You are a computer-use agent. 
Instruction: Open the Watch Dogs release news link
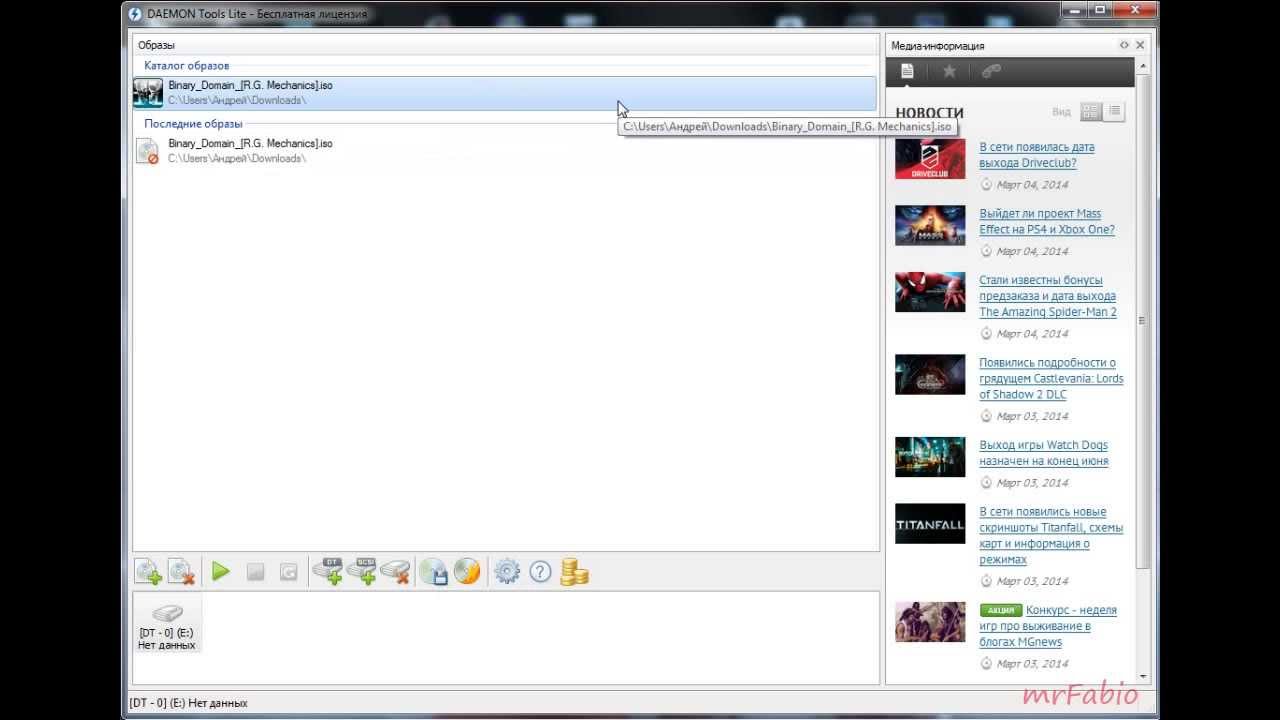1044,453
